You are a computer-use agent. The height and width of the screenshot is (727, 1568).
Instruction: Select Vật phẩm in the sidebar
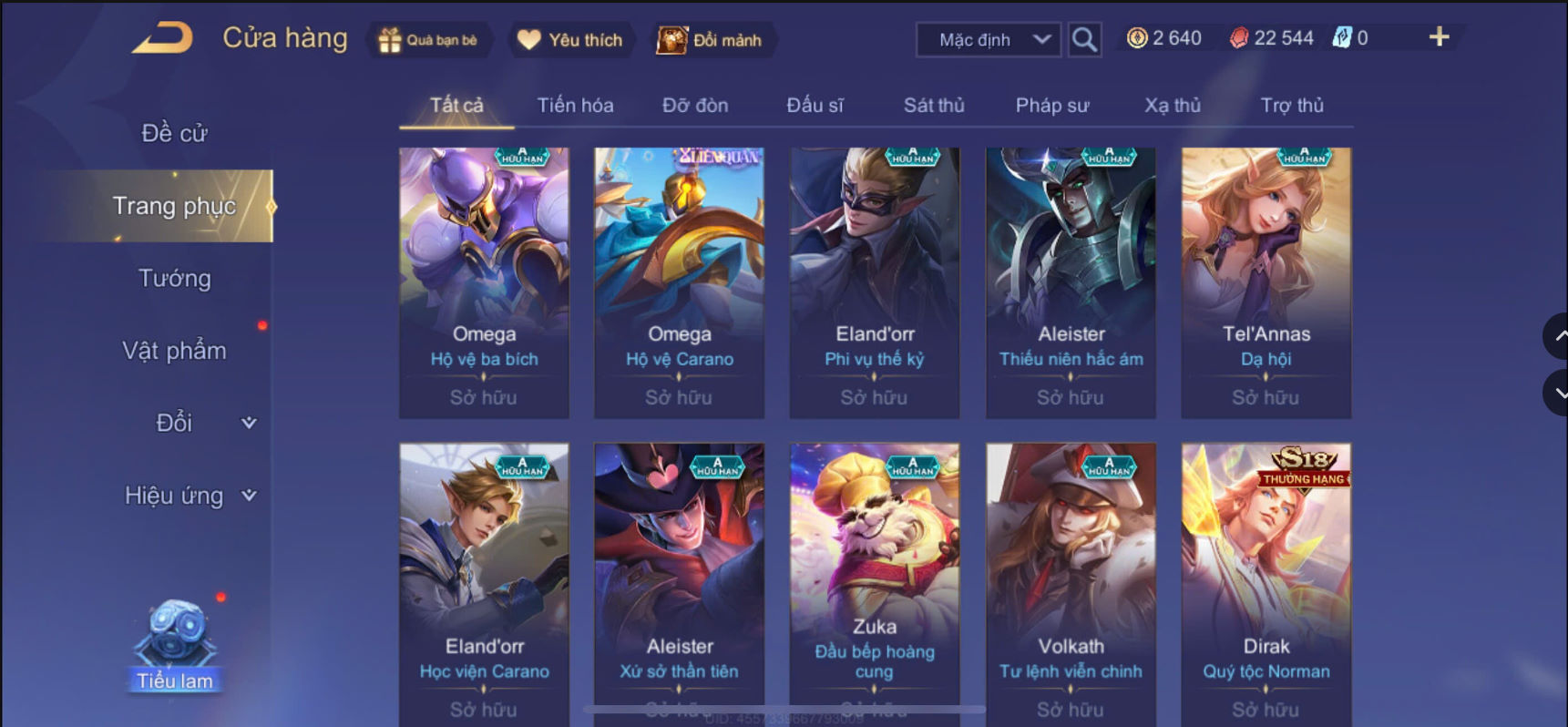click(x=174, y=351)
